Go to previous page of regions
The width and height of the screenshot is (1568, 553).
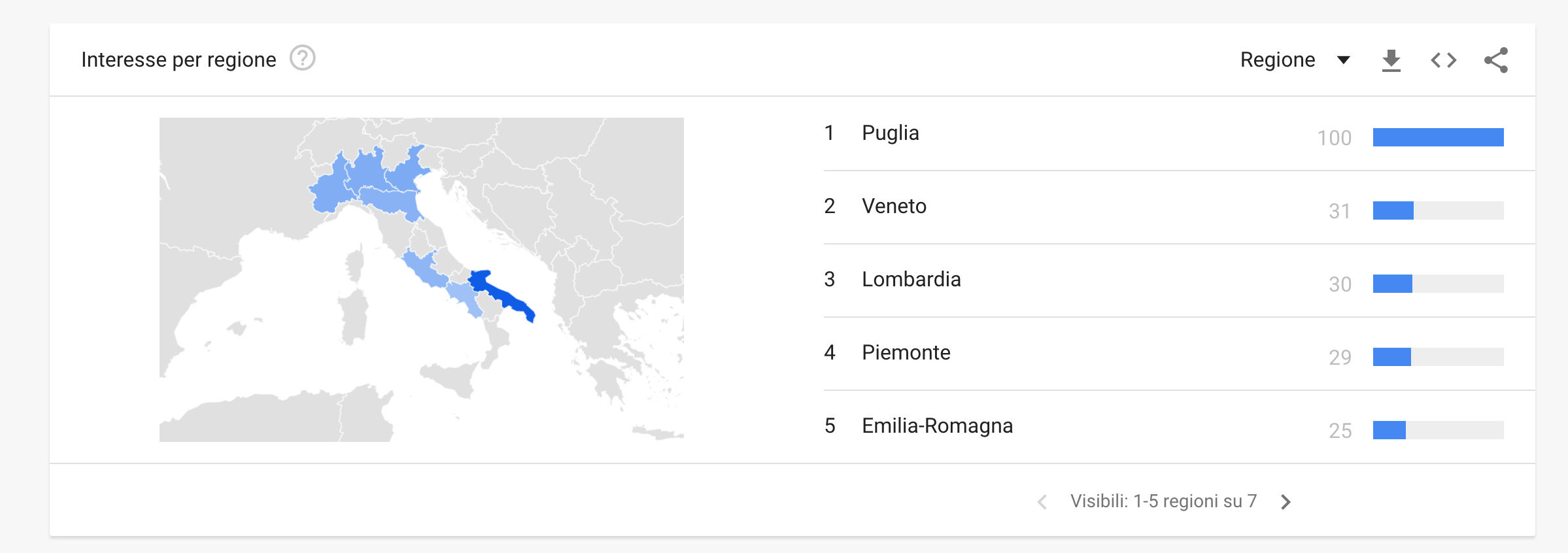(1042, 501)
